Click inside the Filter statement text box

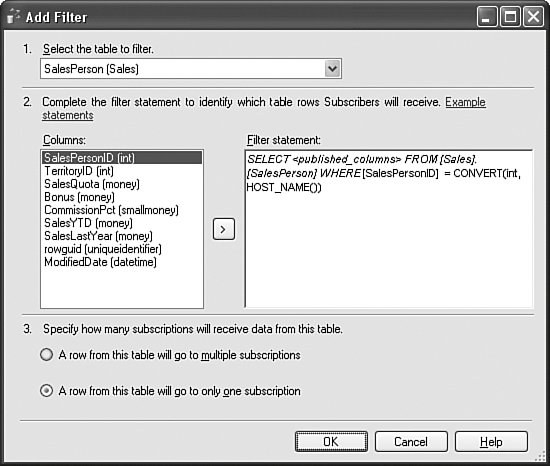point(389,229)
